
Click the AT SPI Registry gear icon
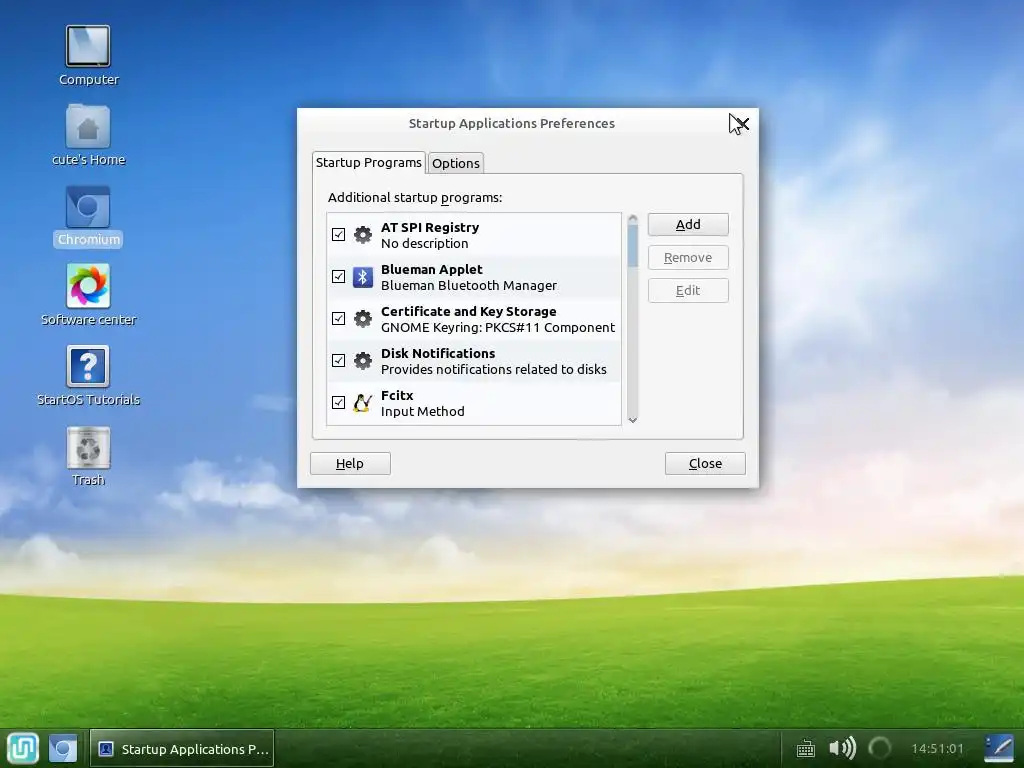(x=362, y=234)
